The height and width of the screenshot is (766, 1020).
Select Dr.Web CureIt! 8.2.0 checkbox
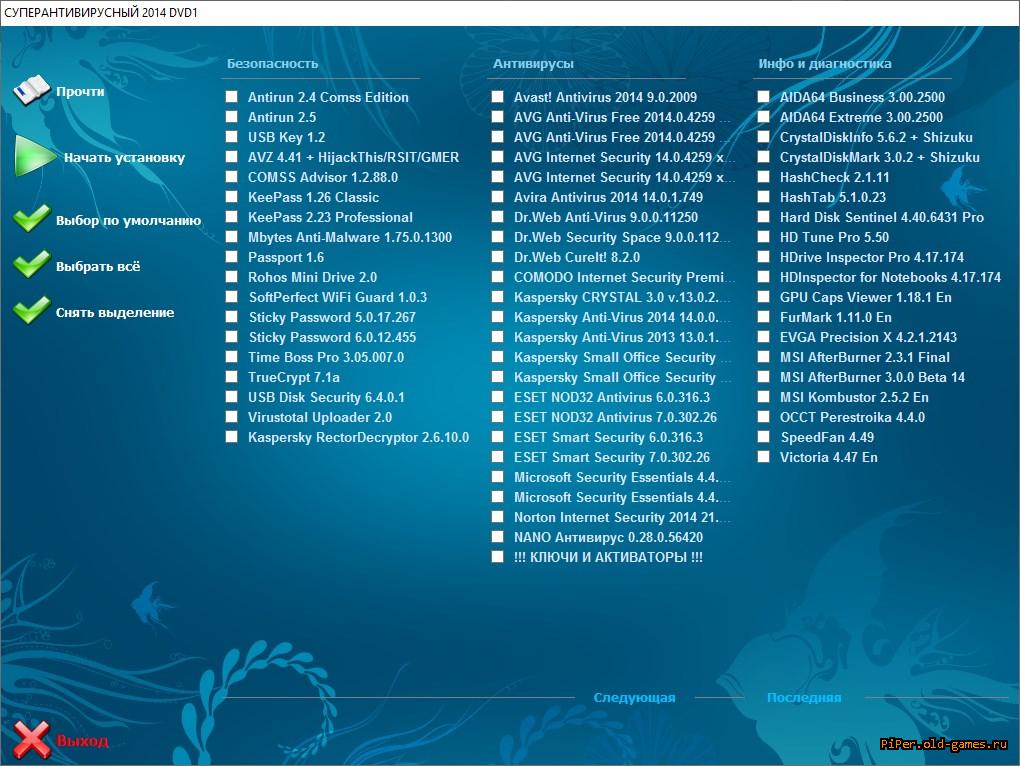coord(498,257)
